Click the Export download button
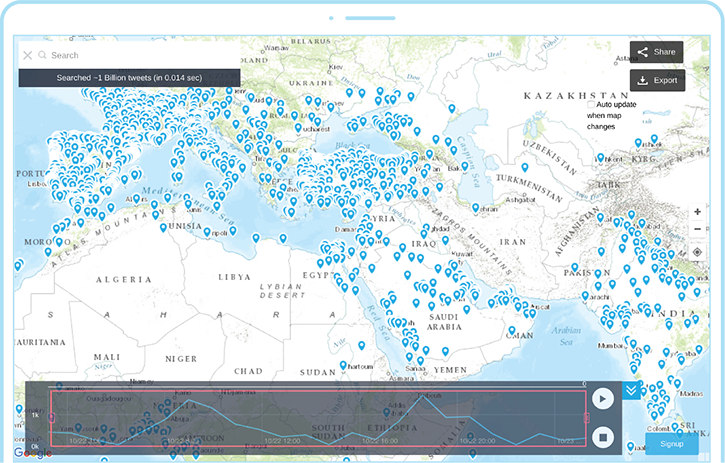 tap(657, 80)
